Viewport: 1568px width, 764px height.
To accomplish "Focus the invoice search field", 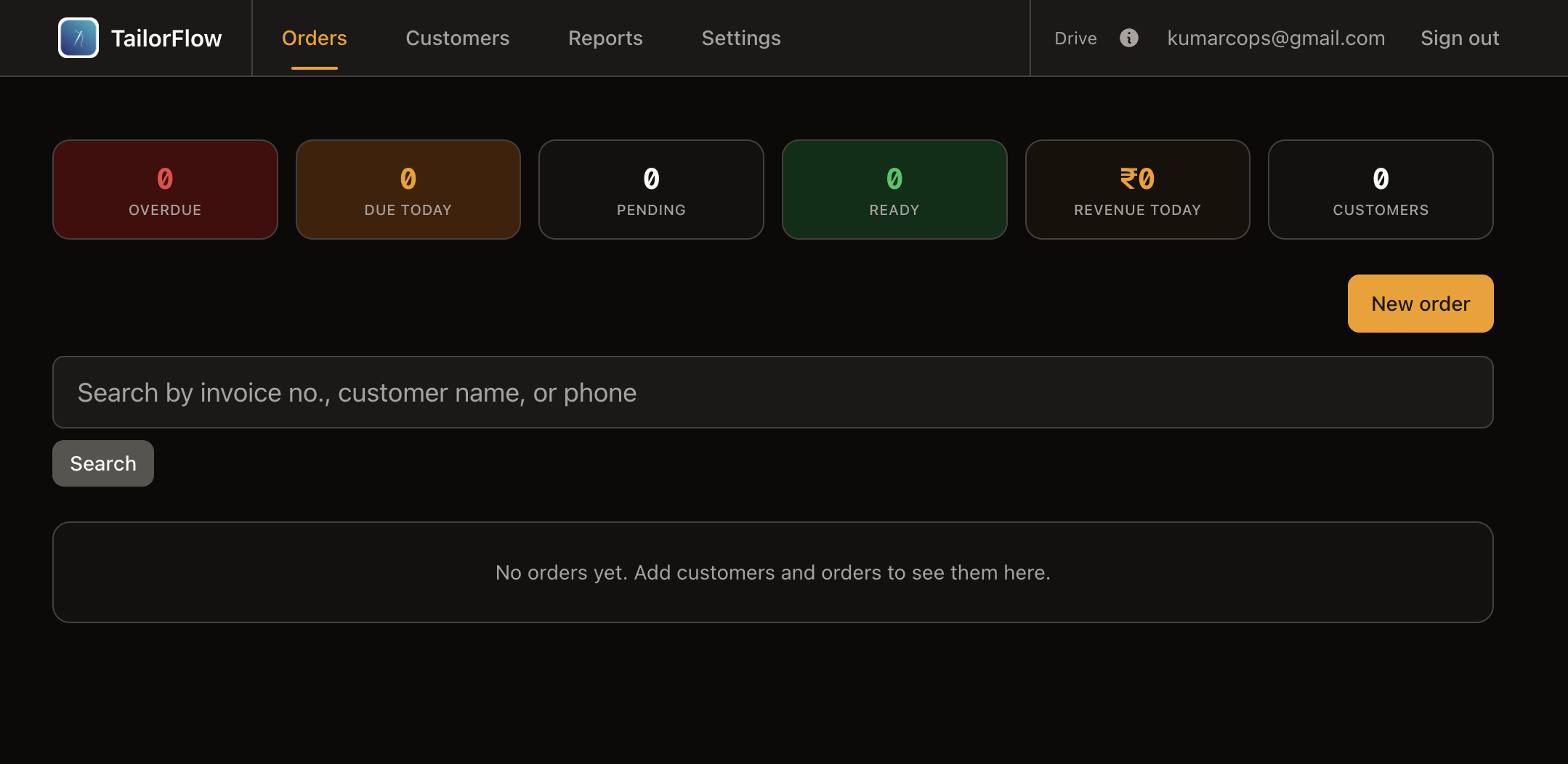I will click(x=772, y=392).
